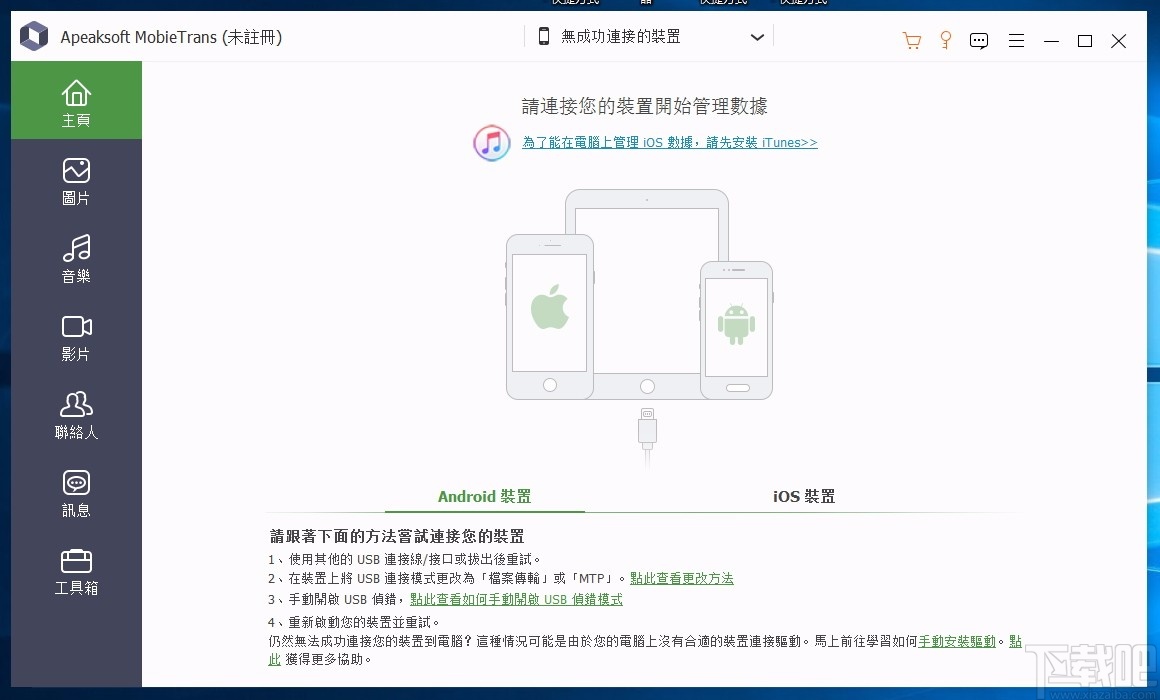Open the 點此查看更改方法 link
Viewport: 1160px width, 700px height.
pos(682,579)
